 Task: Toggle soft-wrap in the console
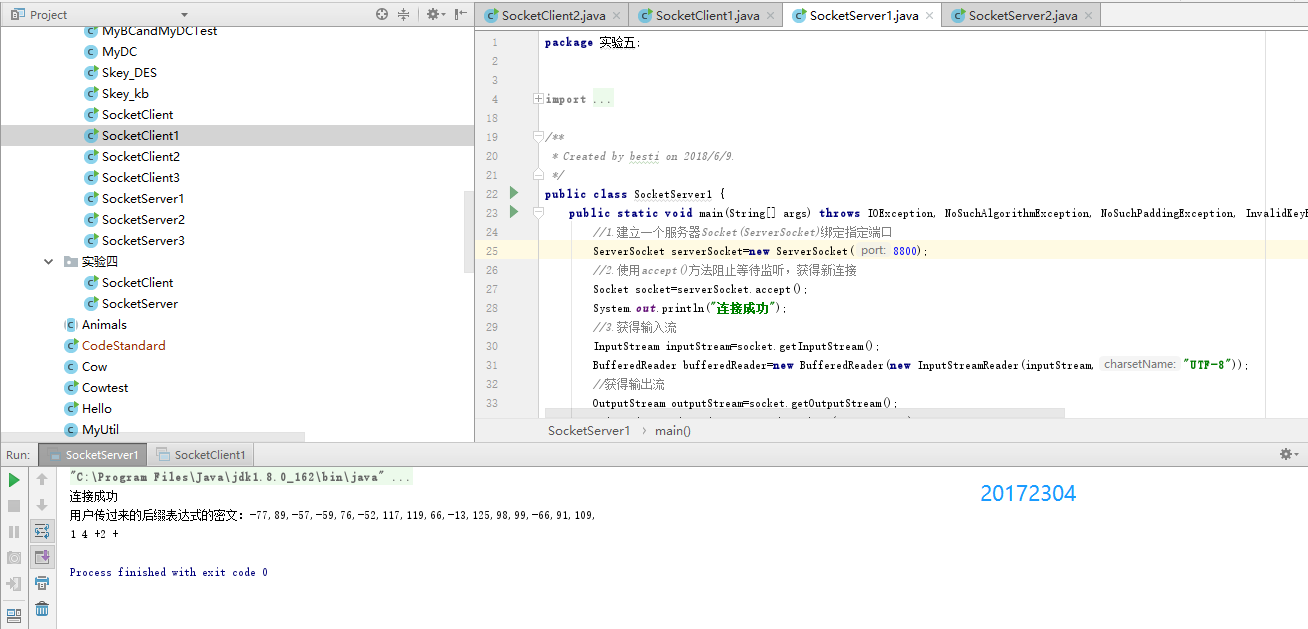(x=42, y=531)
